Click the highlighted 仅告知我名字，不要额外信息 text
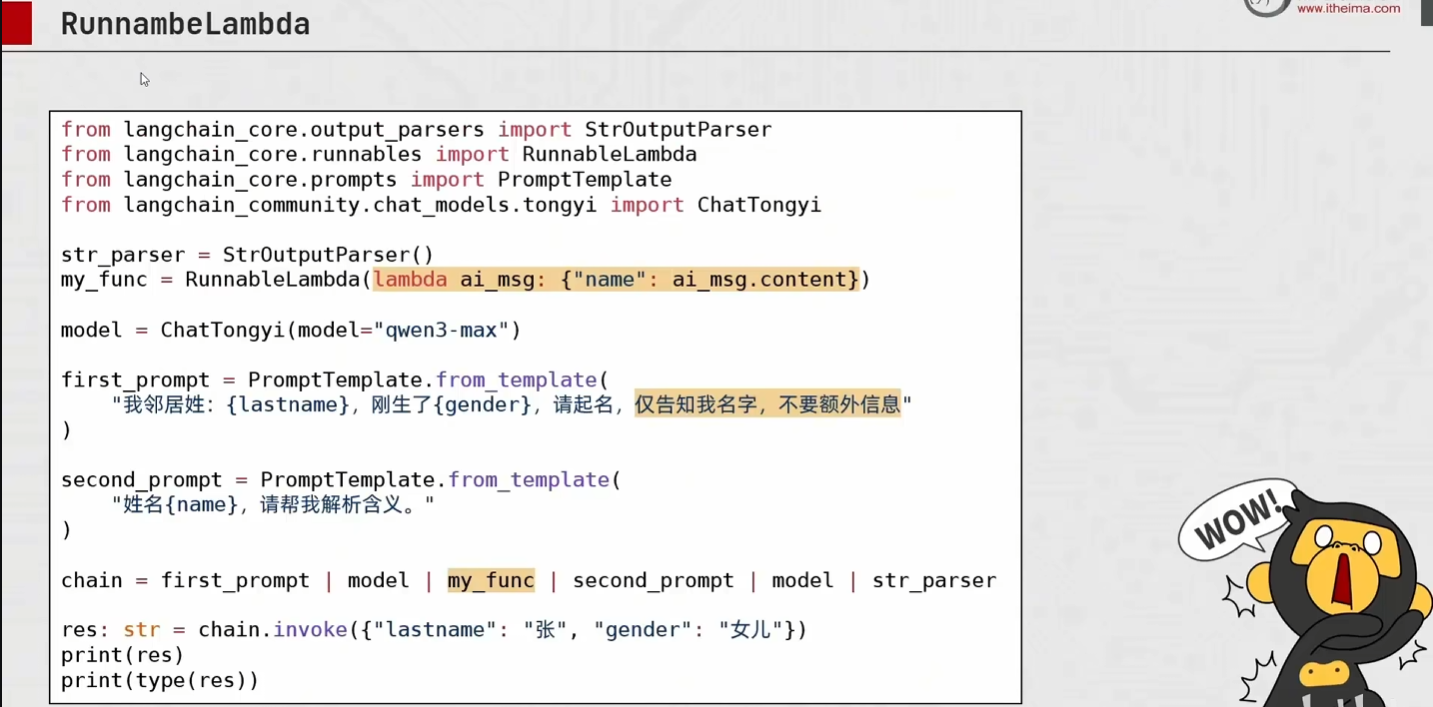1433x707 pixels. (x=768, y=404)
